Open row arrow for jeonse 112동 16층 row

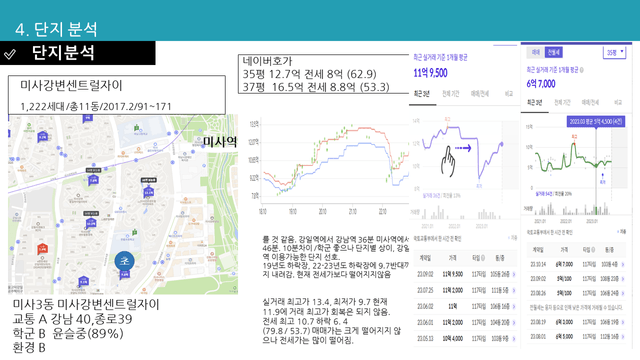click(x=623, y=337)
